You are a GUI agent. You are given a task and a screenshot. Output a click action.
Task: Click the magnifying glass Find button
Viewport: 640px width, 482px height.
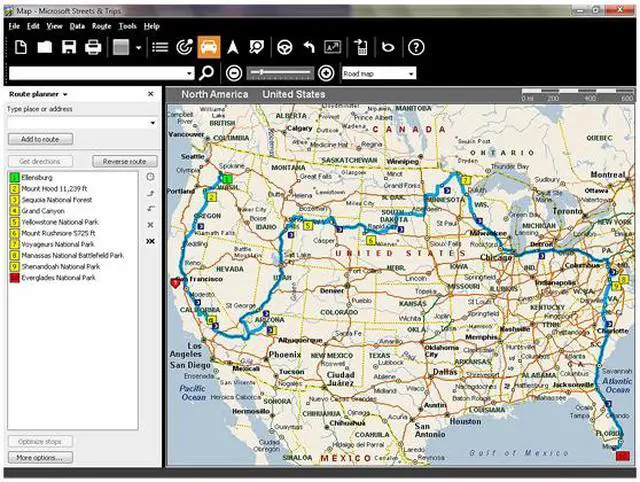[206, 73]
